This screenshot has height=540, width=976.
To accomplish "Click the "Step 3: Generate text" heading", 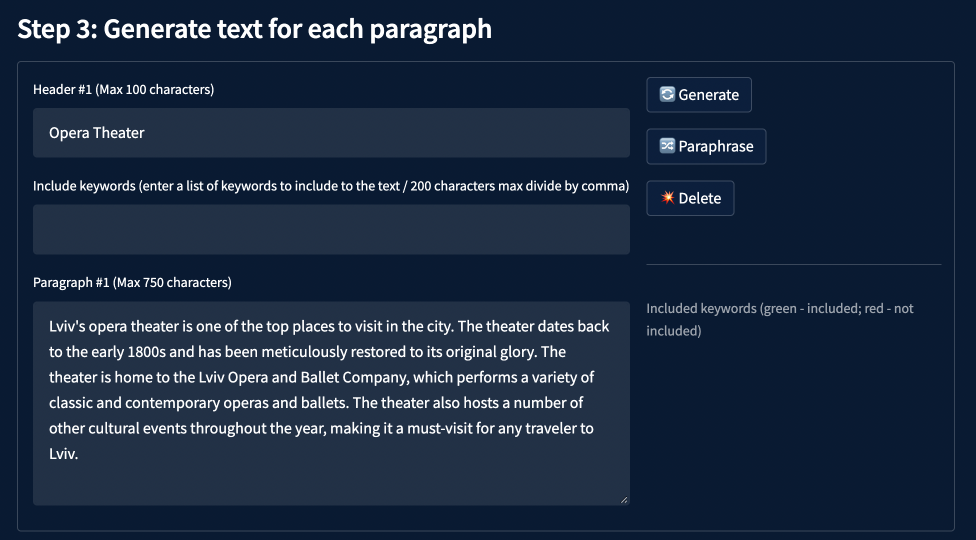I will (254, 28).
